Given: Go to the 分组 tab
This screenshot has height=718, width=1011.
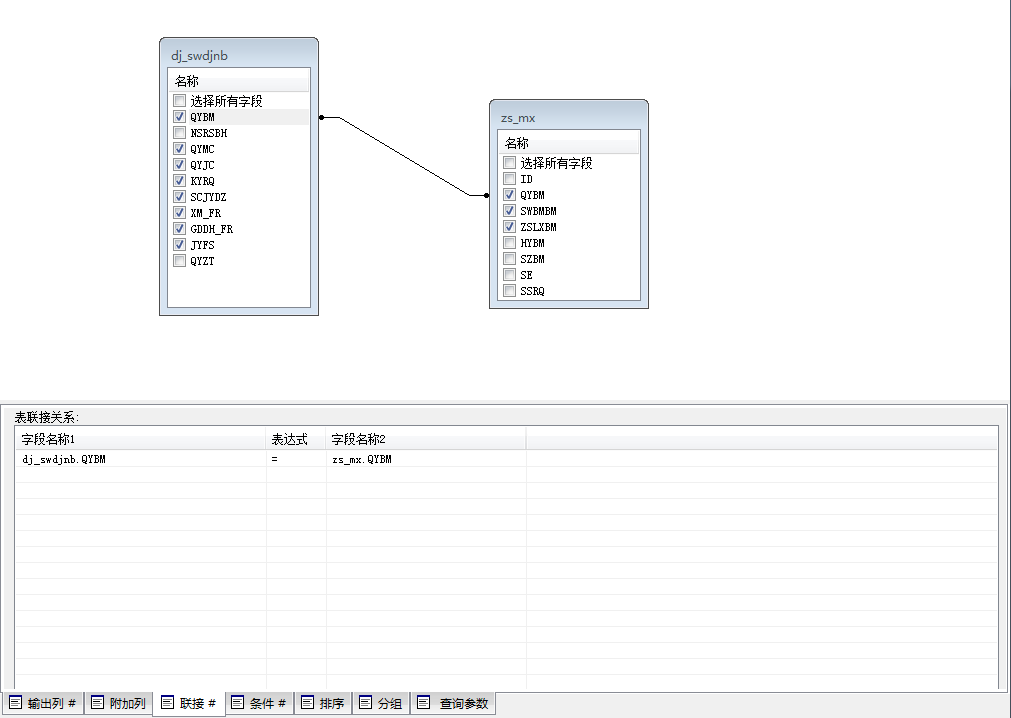Looking at the screenshot, I should [x=380, y=704].
